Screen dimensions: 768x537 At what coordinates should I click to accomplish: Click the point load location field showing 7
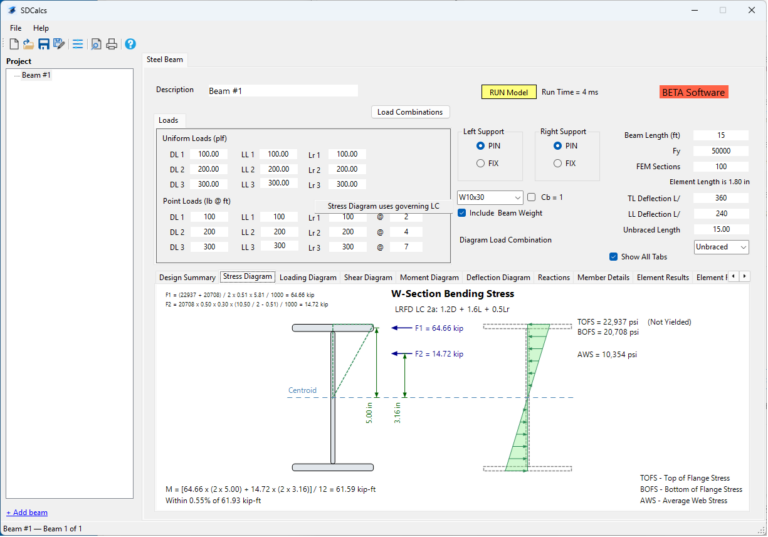pos(406,247)
